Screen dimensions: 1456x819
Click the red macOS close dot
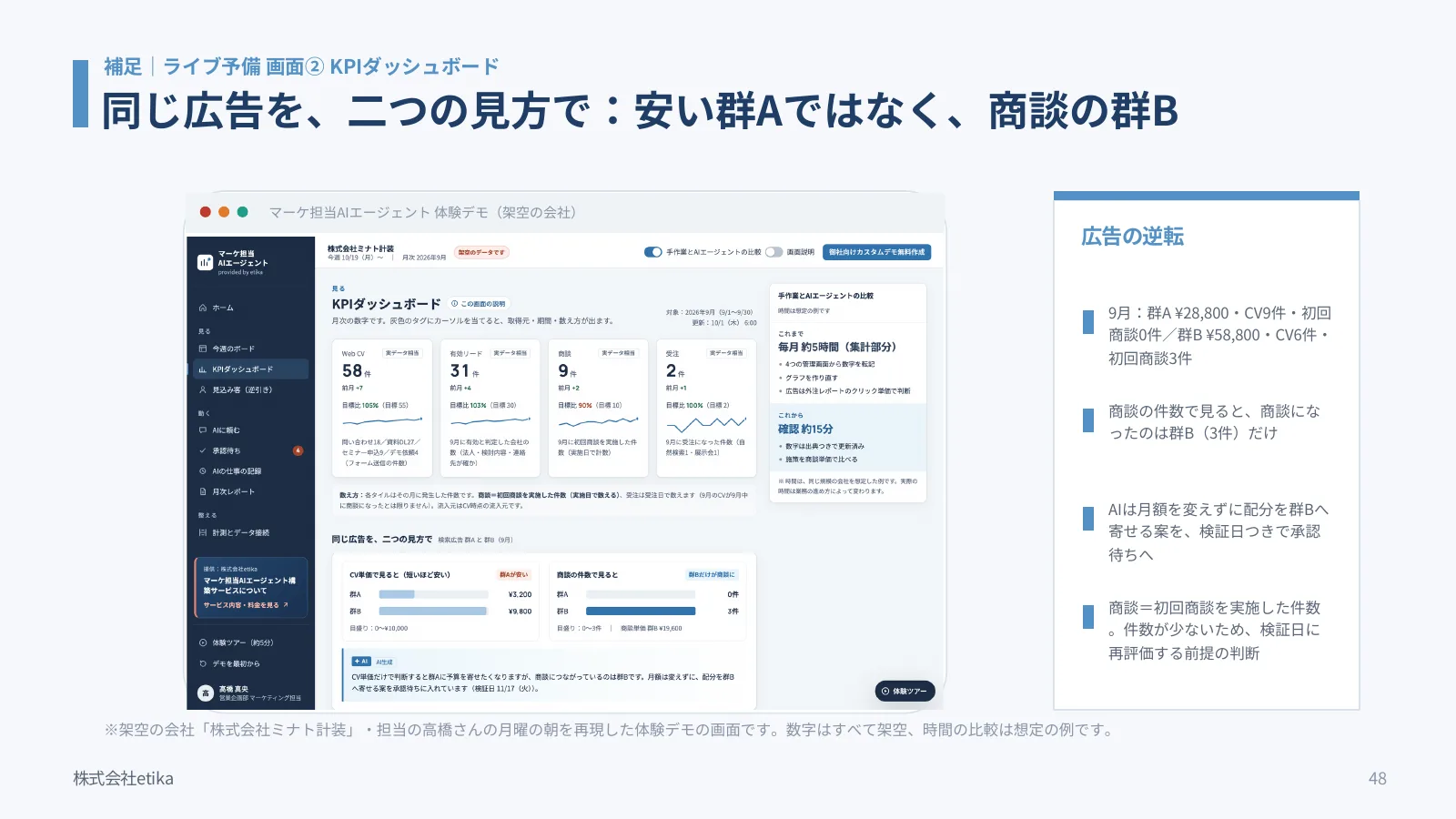click(x=206, y=212)
